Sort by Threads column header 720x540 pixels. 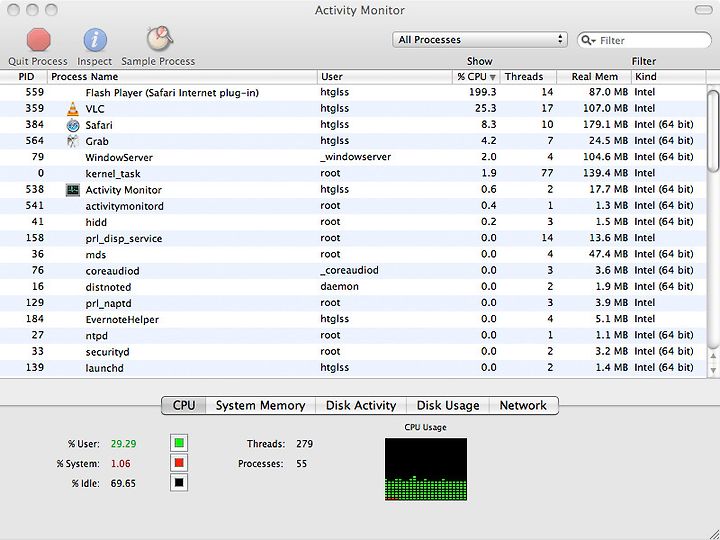[529, 77]
